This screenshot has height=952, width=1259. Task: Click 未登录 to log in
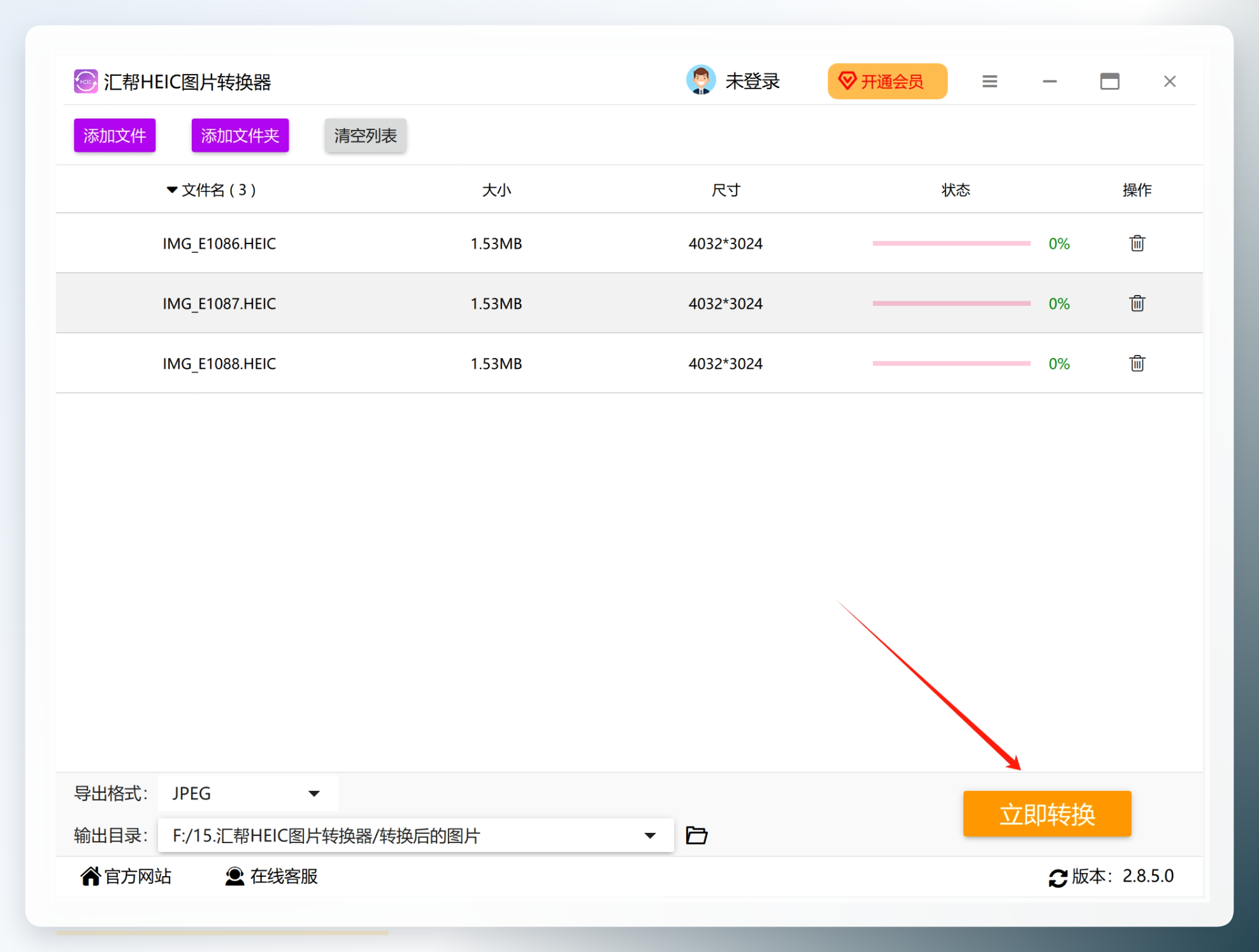point(752,82)
